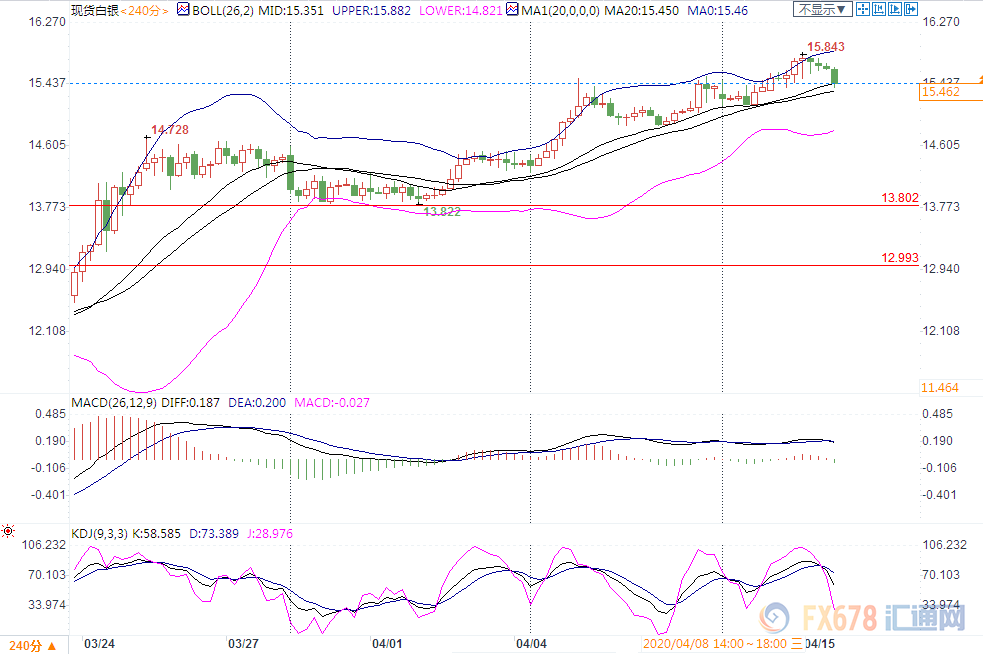This screenshot has height=654, width=983.
Task: Click the red sun settings icon beside KDJ
Action: pos(8,533)
